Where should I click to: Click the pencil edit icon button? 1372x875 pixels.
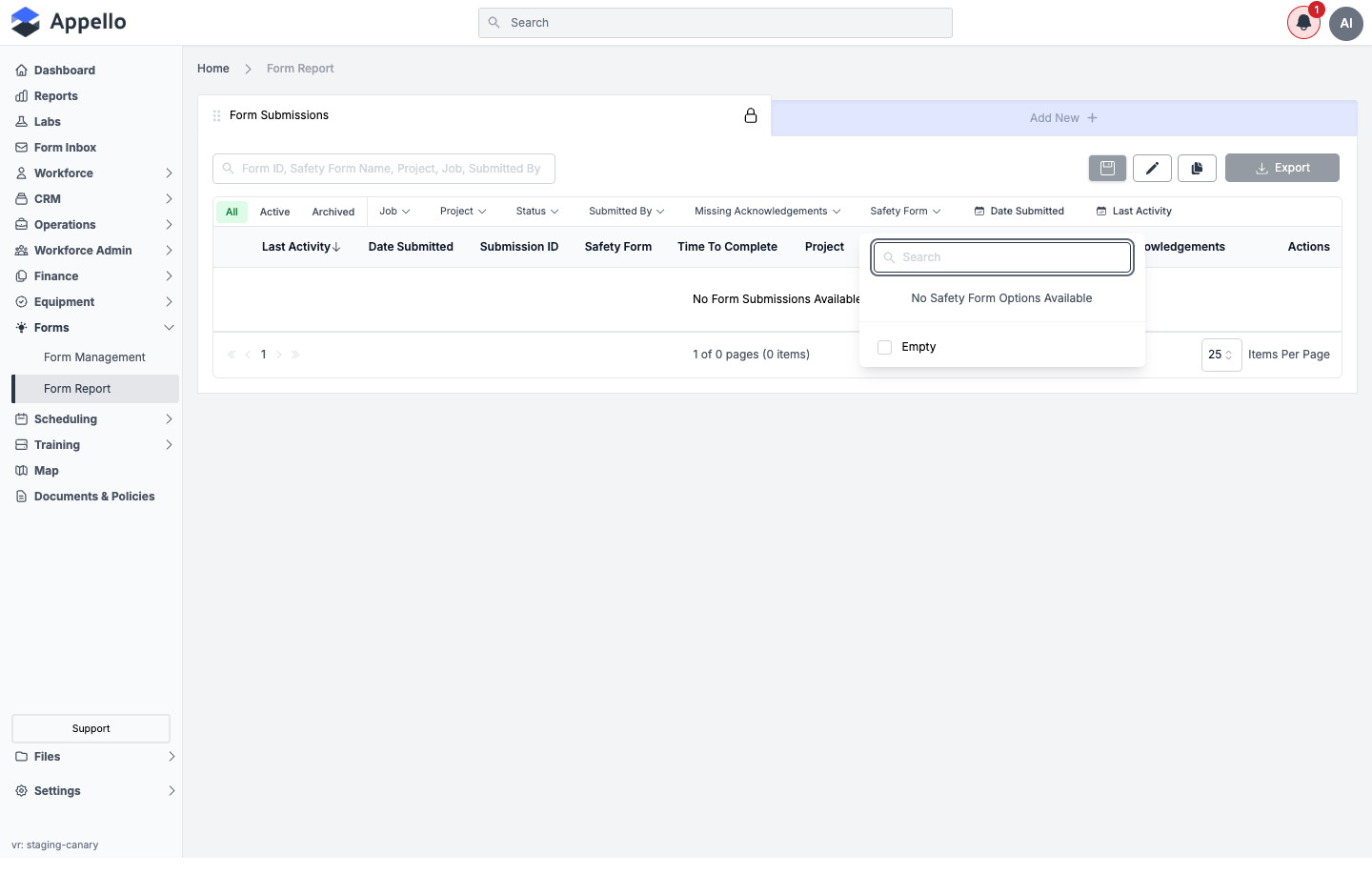point(1152,168)
